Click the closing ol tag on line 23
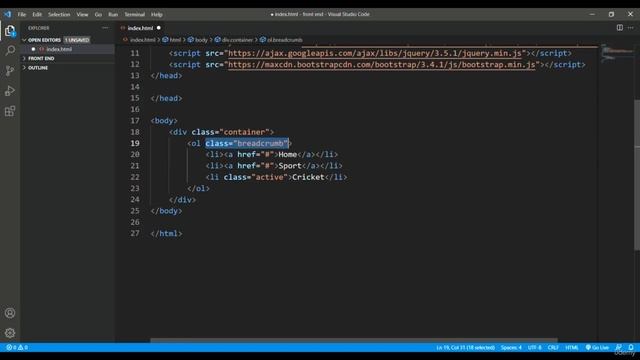The height and width of the screenshot is (360, 640). pyautogui.click(x=198, y=188)
